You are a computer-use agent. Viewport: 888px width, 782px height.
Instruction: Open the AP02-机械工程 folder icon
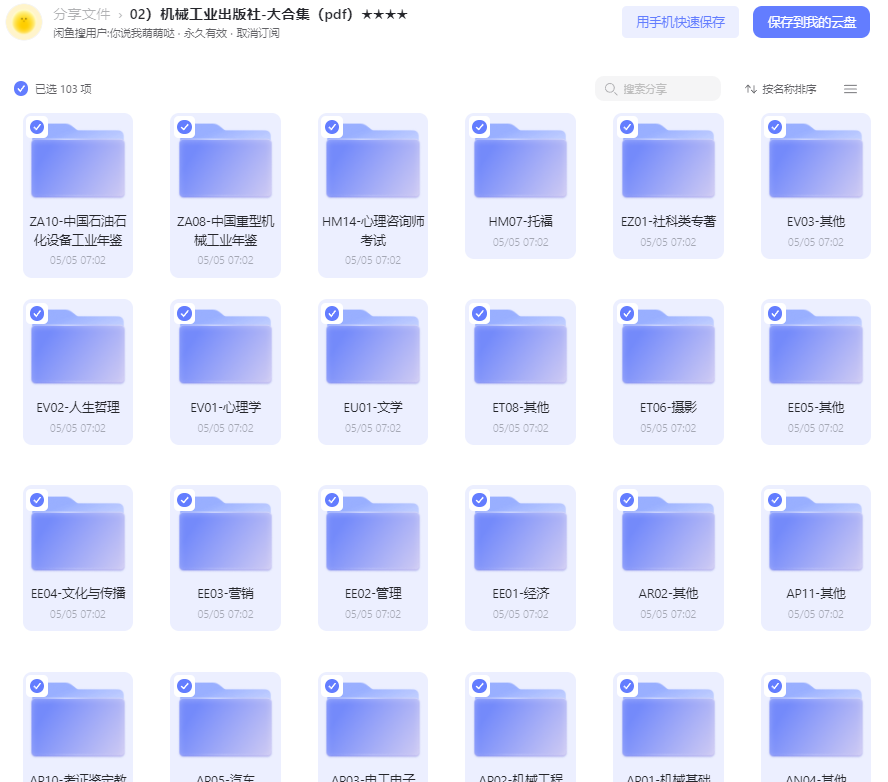click(x=520, y=720)
